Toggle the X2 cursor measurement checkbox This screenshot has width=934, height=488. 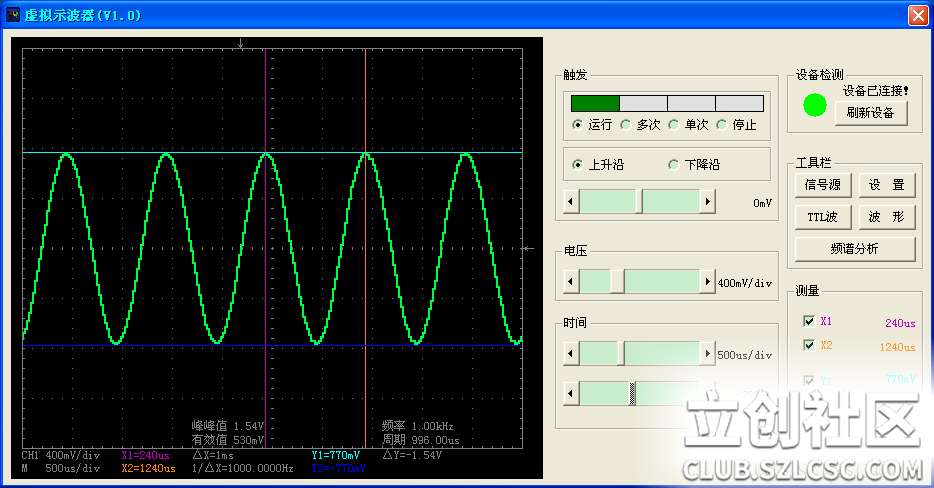coord(808,345)
